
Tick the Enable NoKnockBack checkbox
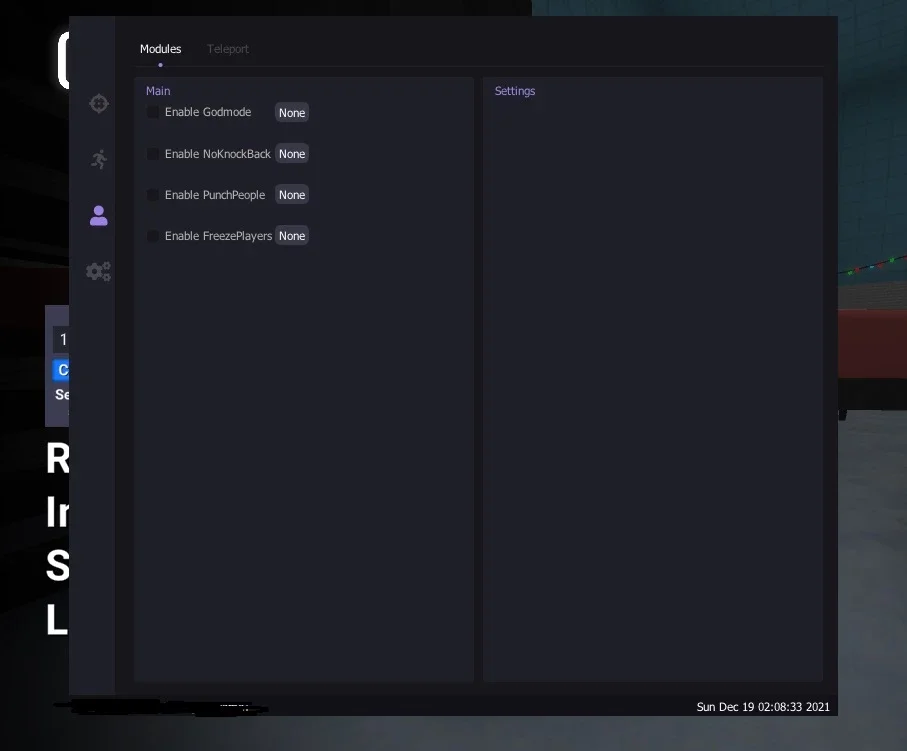click(x=153, y=154)
